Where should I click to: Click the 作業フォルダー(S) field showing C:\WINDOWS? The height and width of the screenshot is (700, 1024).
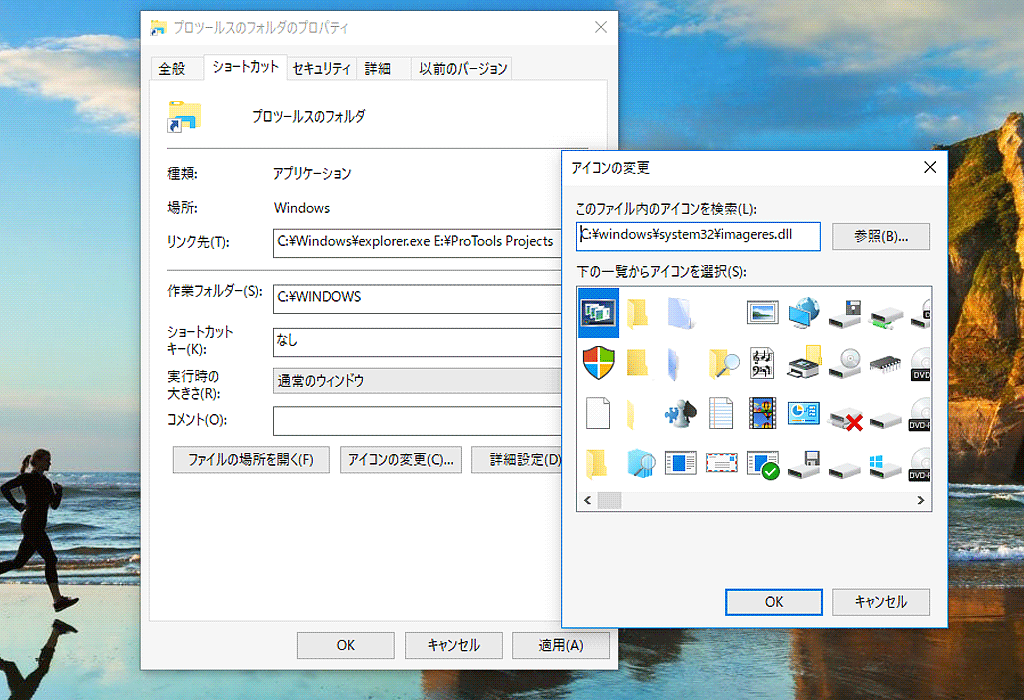(x=417, y=298)
